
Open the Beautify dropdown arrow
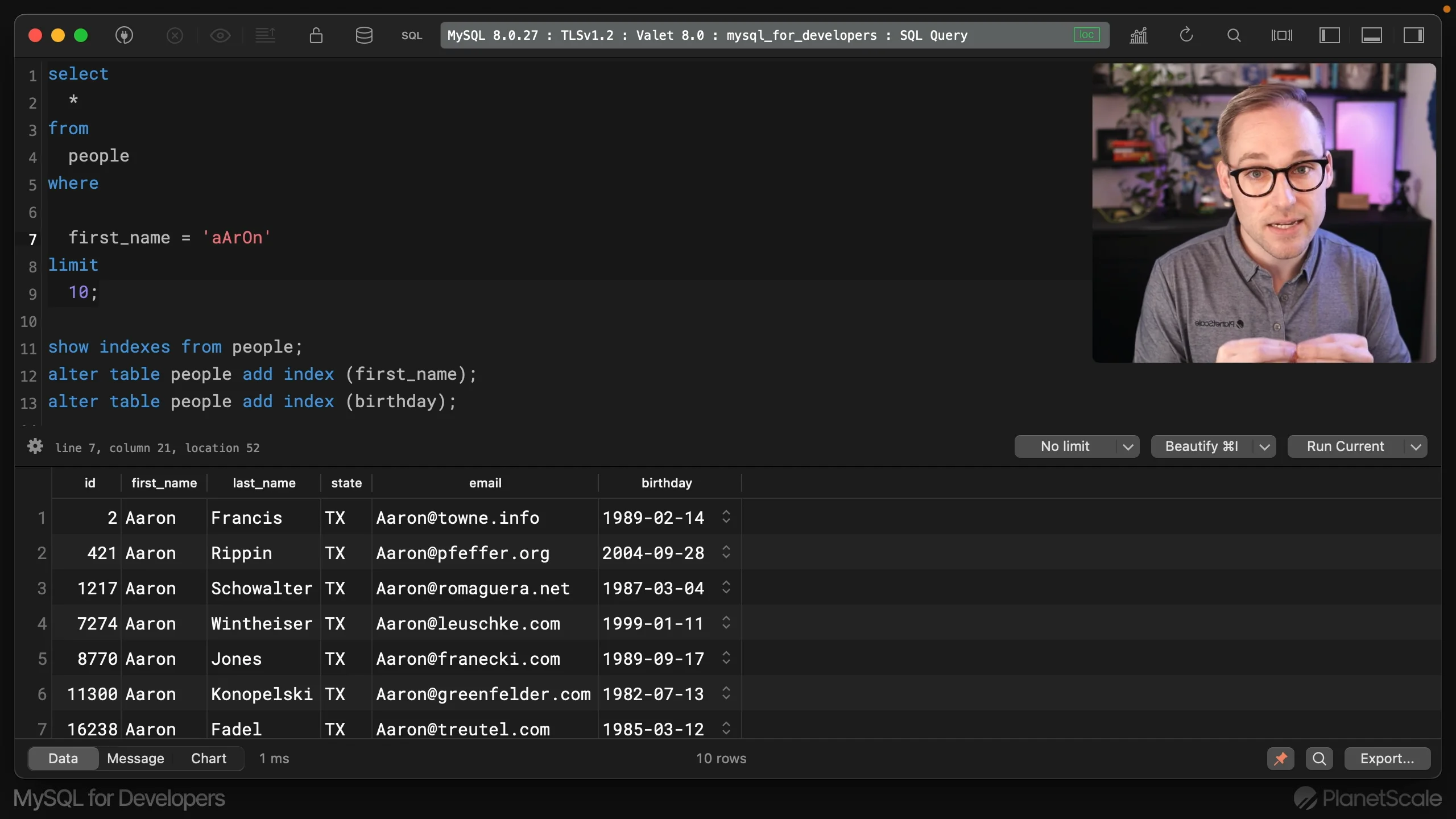[1264, 446]
